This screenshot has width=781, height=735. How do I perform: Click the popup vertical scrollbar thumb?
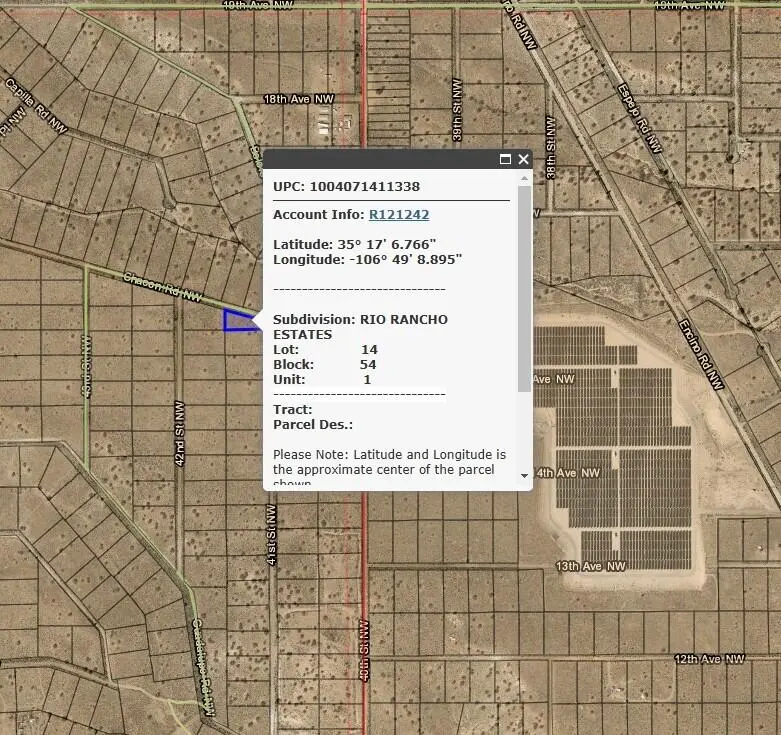pyautogui.click(x=524, y=290)
